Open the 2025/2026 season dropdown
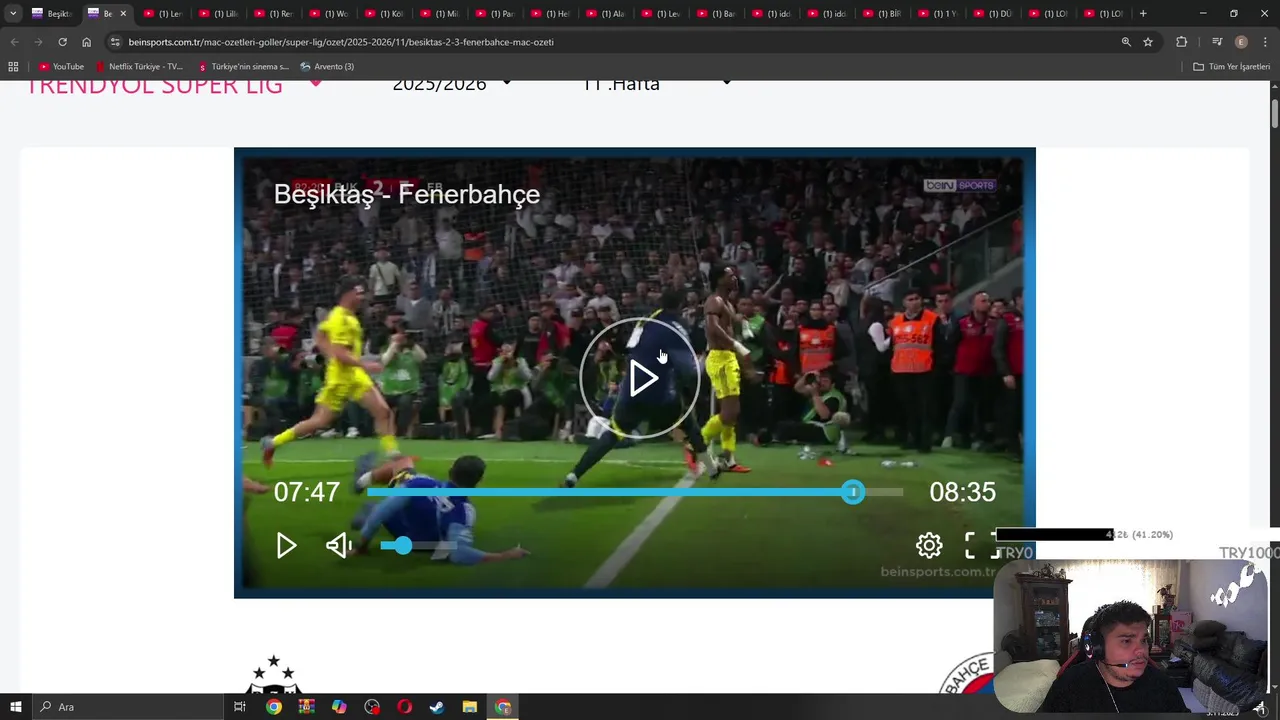1280x720 pixels. click(452, 85)
